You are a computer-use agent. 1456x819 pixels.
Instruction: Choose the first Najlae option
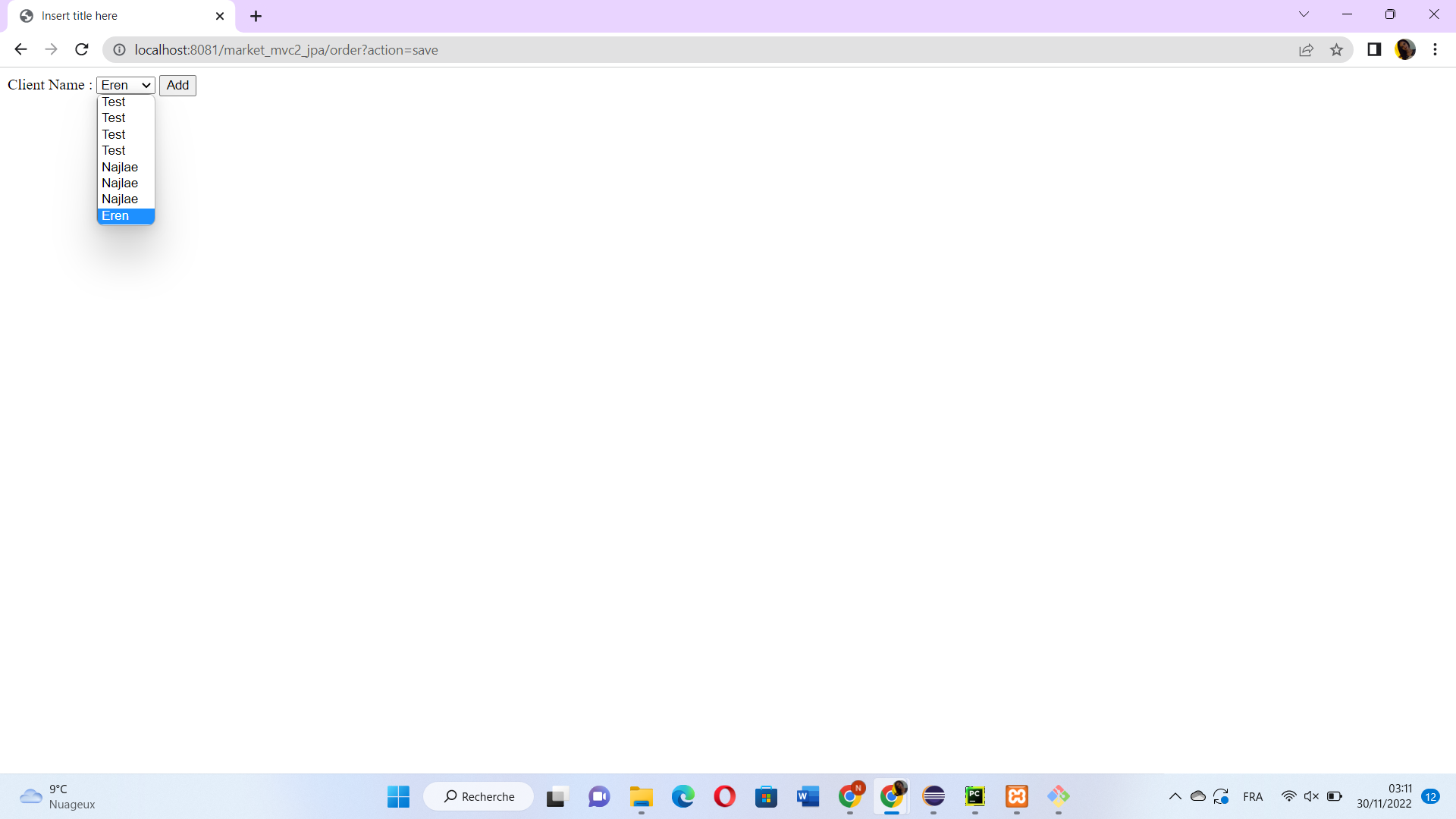[x=121, y=167]
